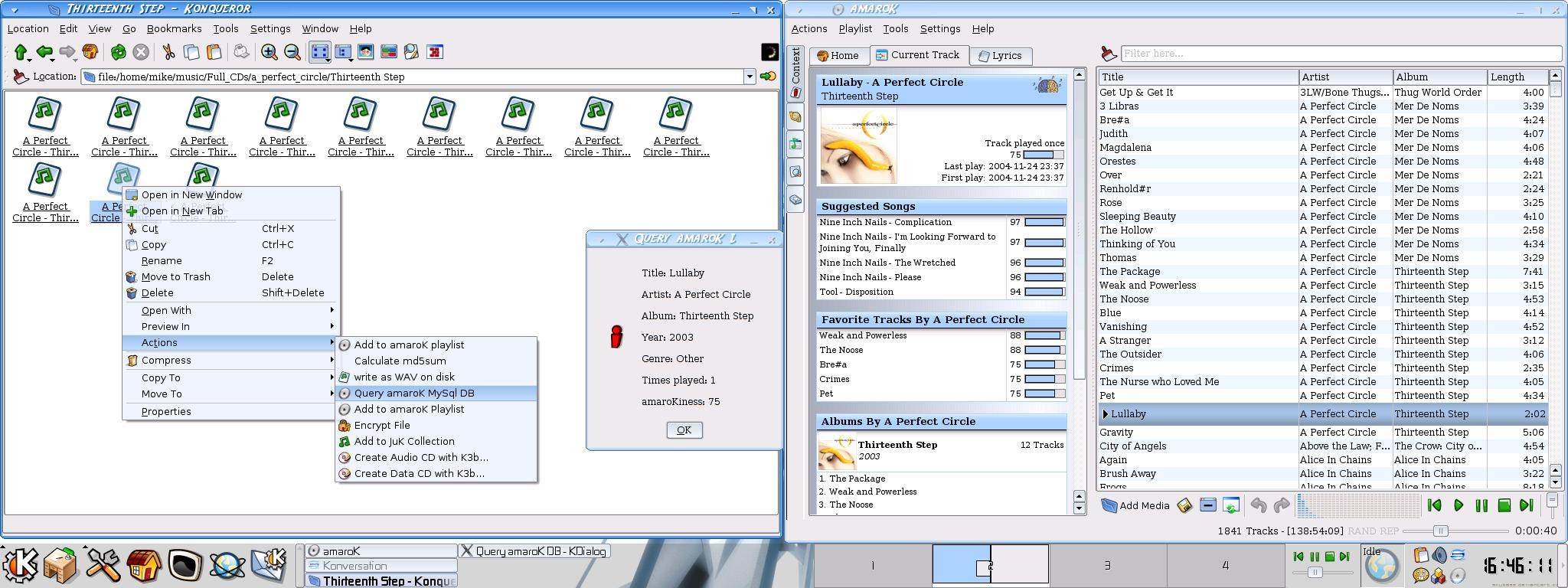Click the playlist filter input field
The image size is (1568, 588).
point(1341,53)
